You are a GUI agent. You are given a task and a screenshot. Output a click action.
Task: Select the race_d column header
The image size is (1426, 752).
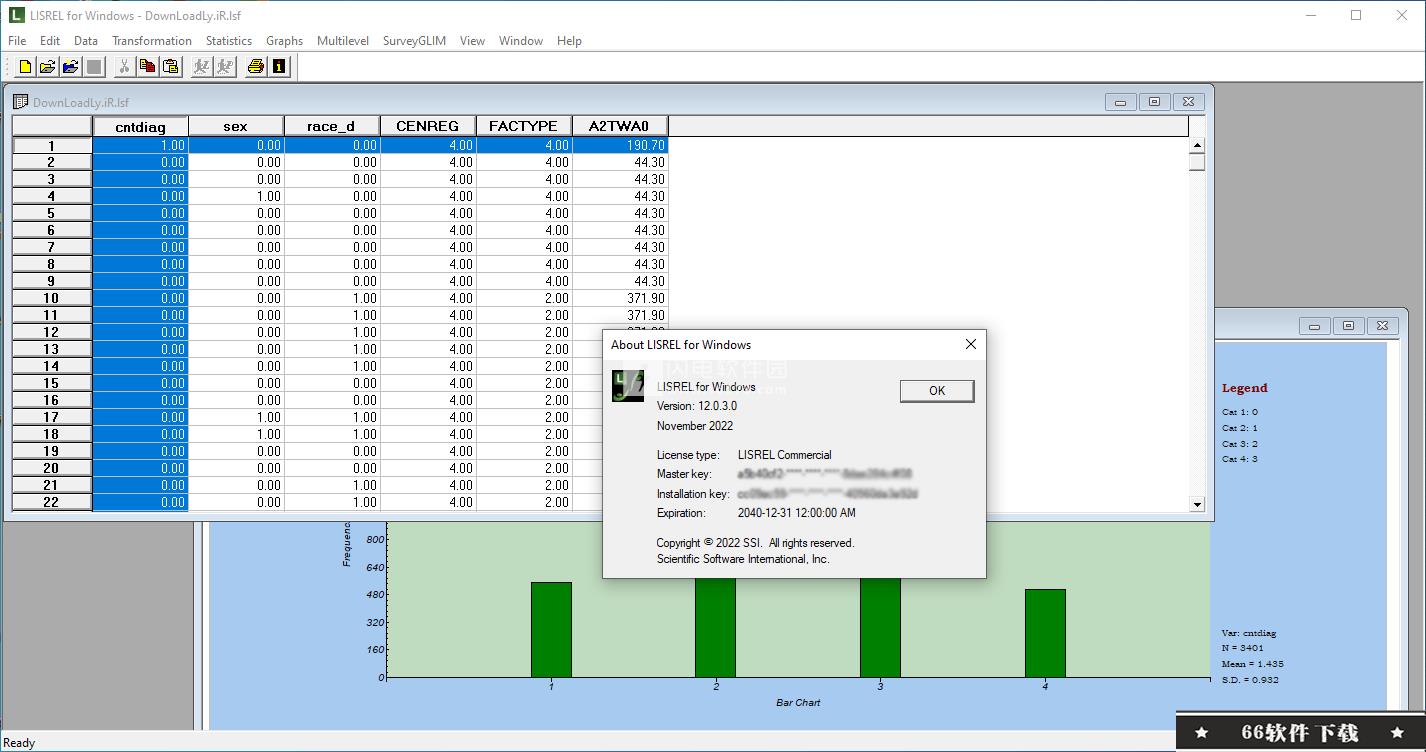coord(332,126)
